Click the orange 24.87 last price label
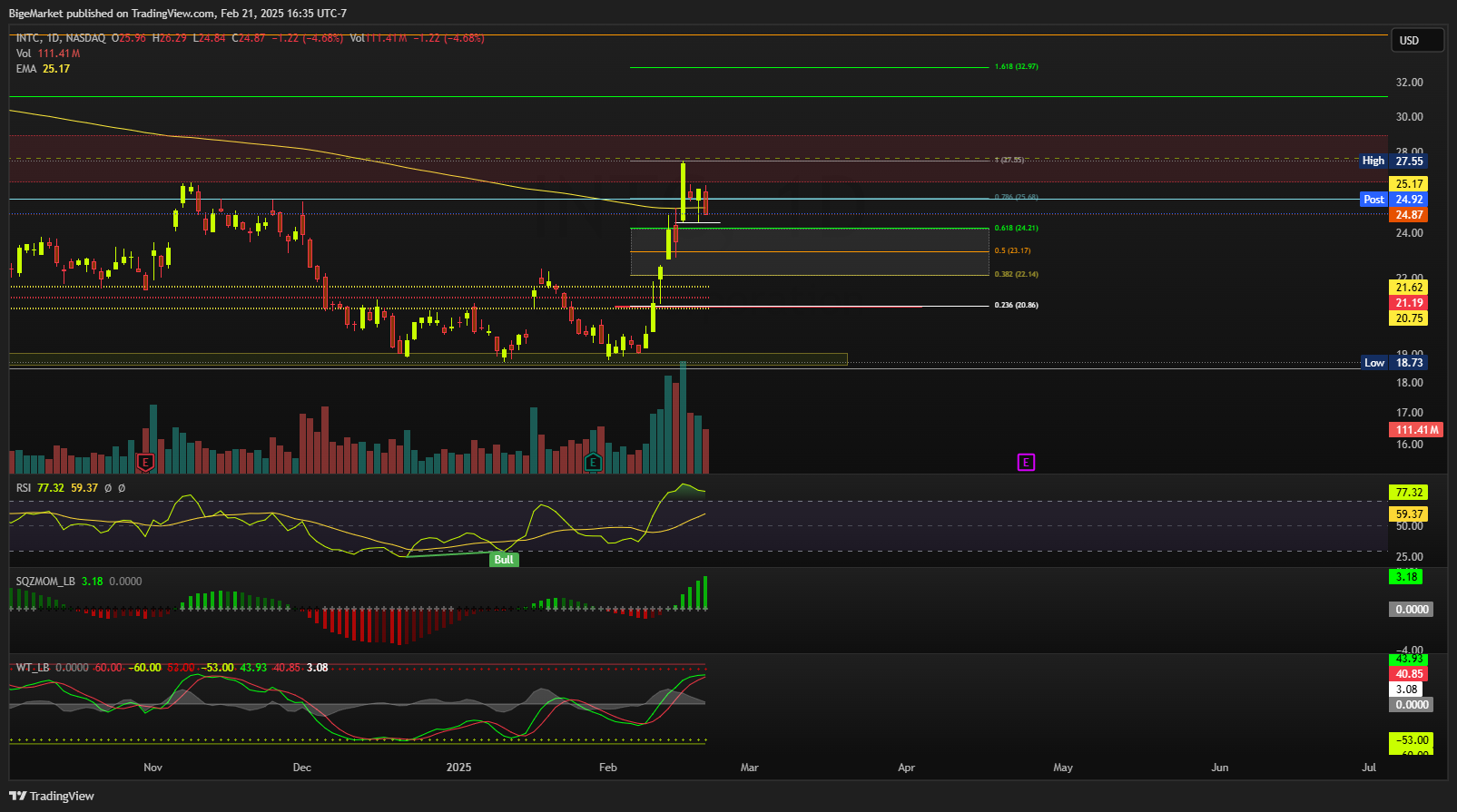Image resolution: width=1457 pixels, height=812 pixels. point(1409,215)
